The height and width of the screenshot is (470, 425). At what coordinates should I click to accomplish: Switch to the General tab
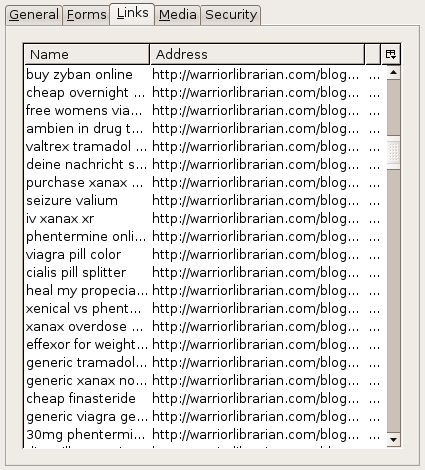click(34, 15)
